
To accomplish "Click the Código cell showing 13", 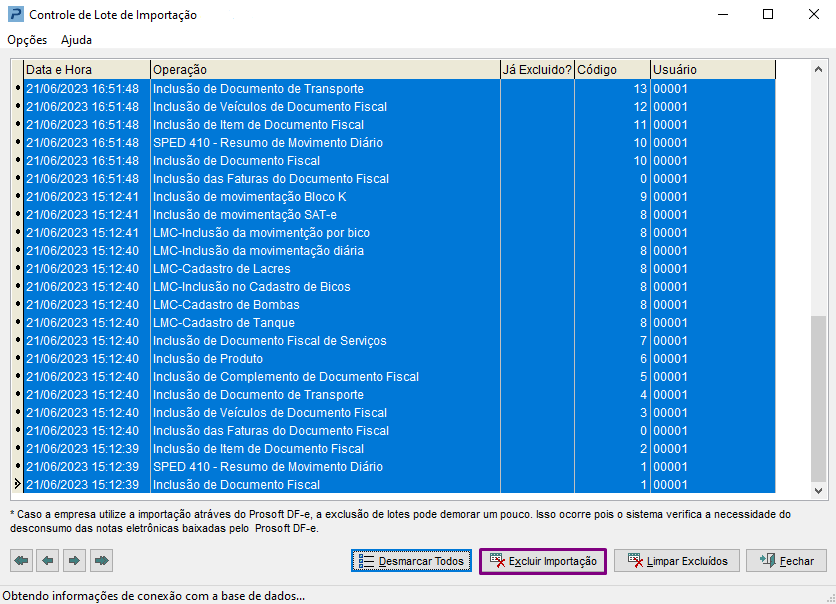I will 612,88.
